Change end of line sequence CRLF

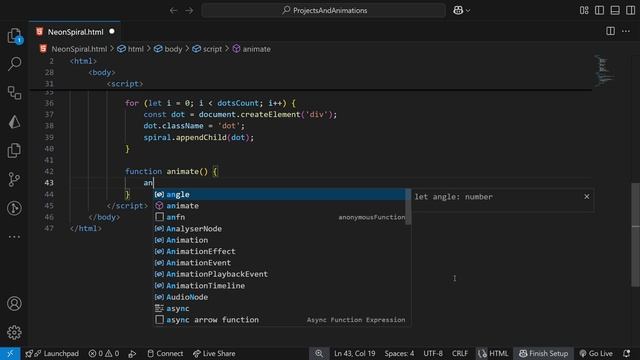pos(460,353)
